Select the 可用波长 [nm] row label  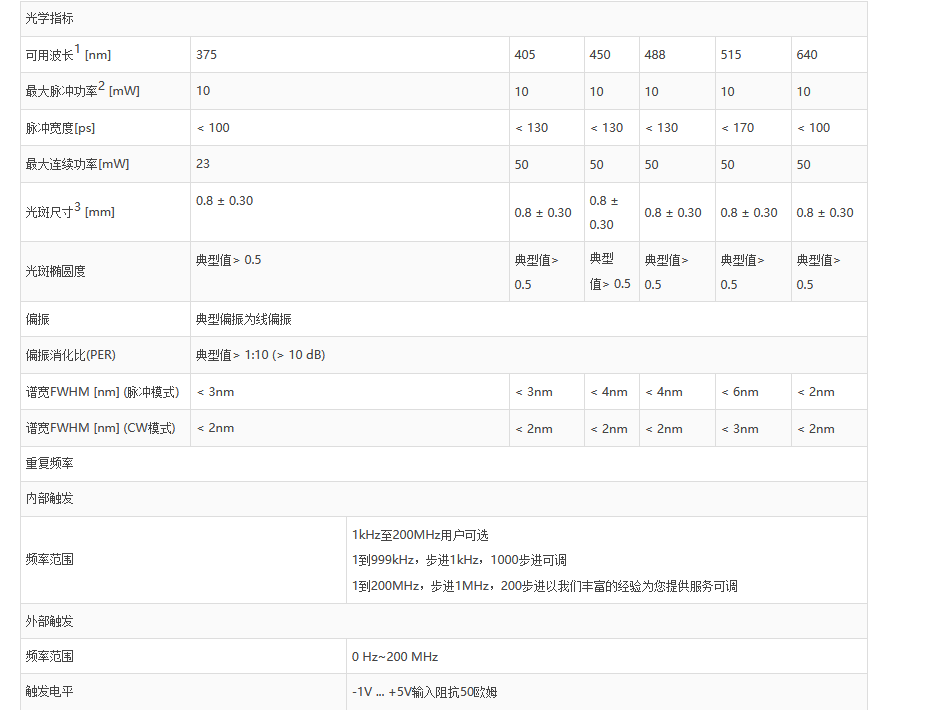[x=68, y=55]
